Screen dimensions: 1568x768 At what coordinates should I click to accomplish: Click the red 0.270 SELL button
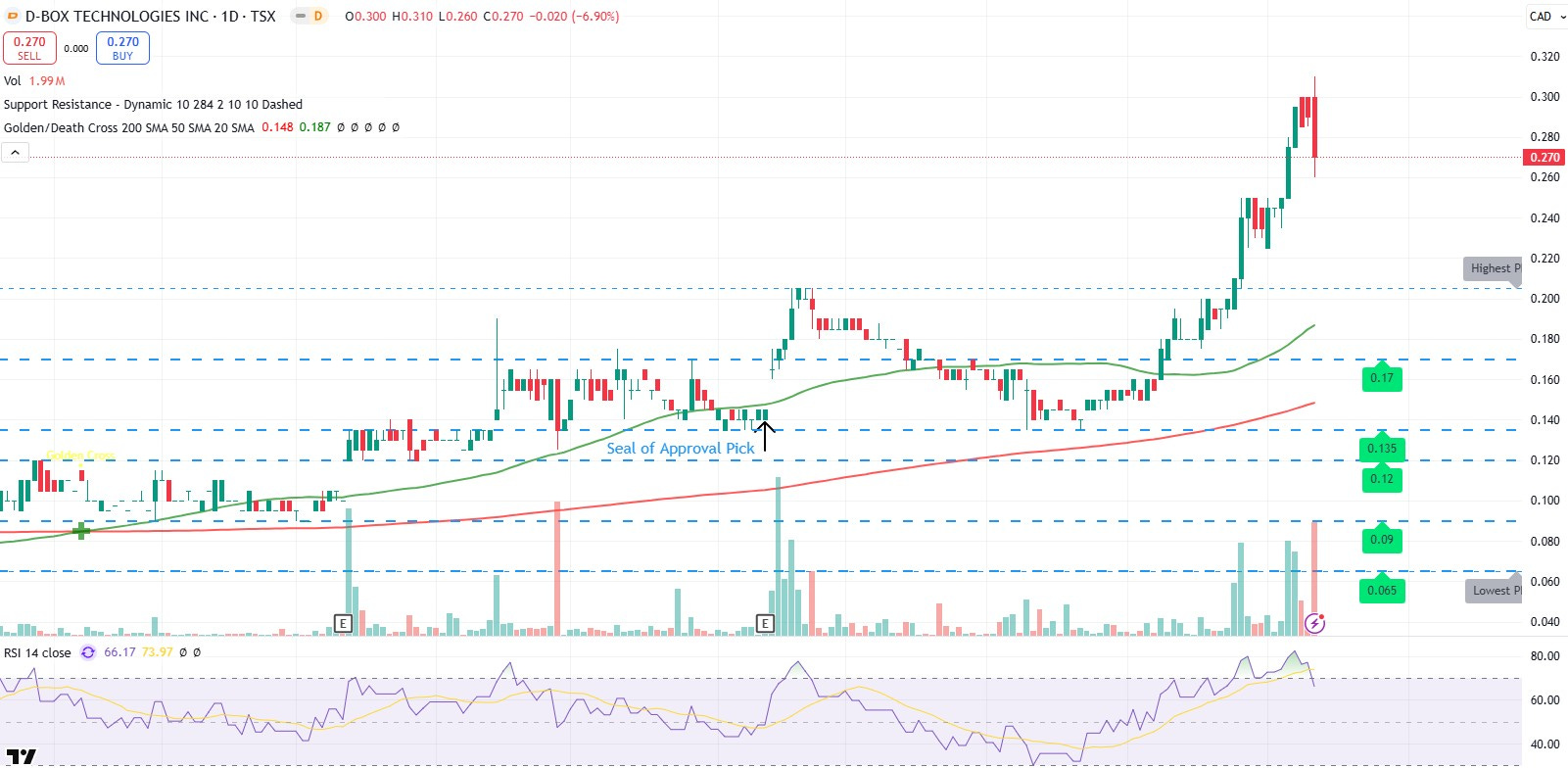point(29,48)
